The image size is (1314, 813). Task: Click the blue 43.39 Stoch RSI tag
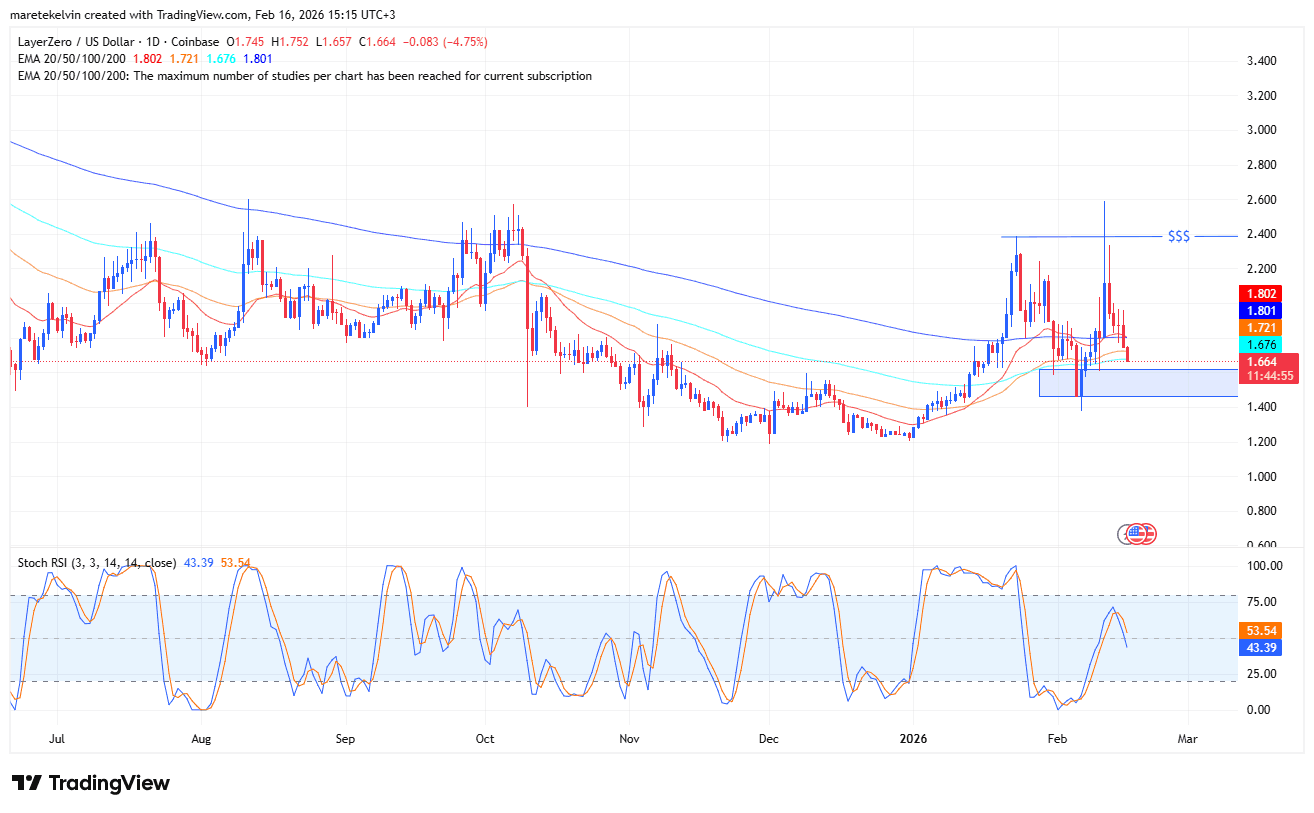point(1260,648)
